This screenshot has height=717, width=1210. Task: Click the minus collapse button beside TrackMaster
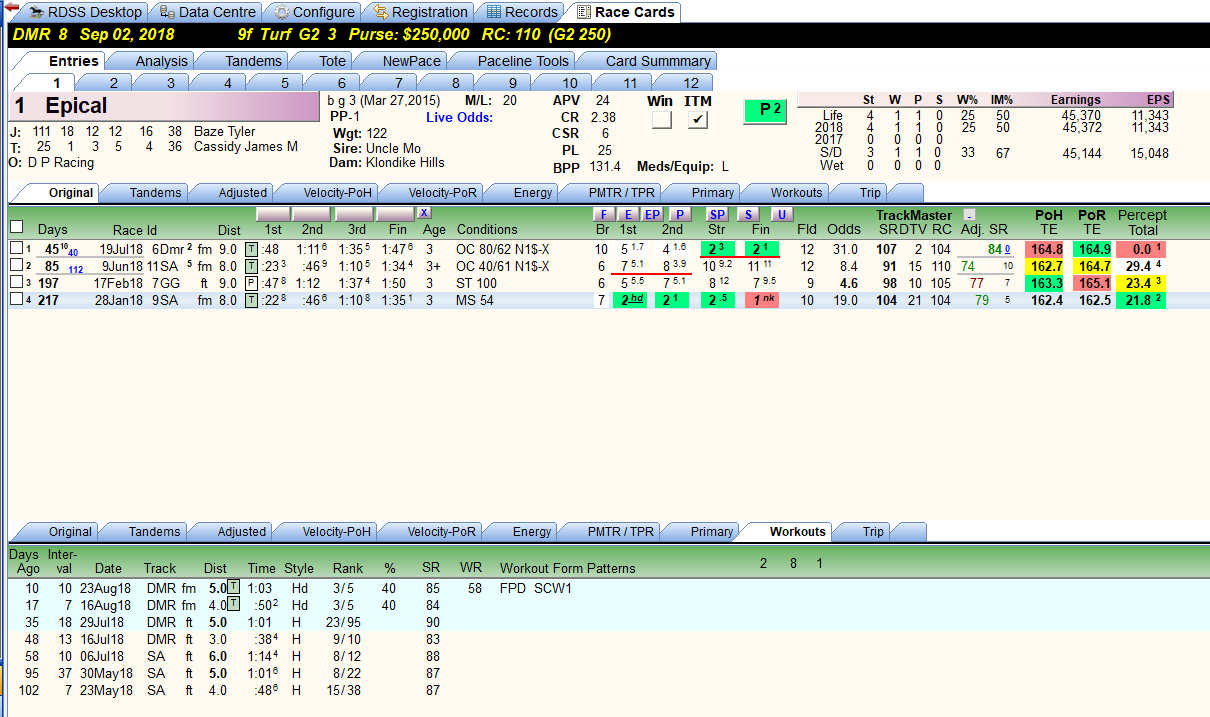968,215
